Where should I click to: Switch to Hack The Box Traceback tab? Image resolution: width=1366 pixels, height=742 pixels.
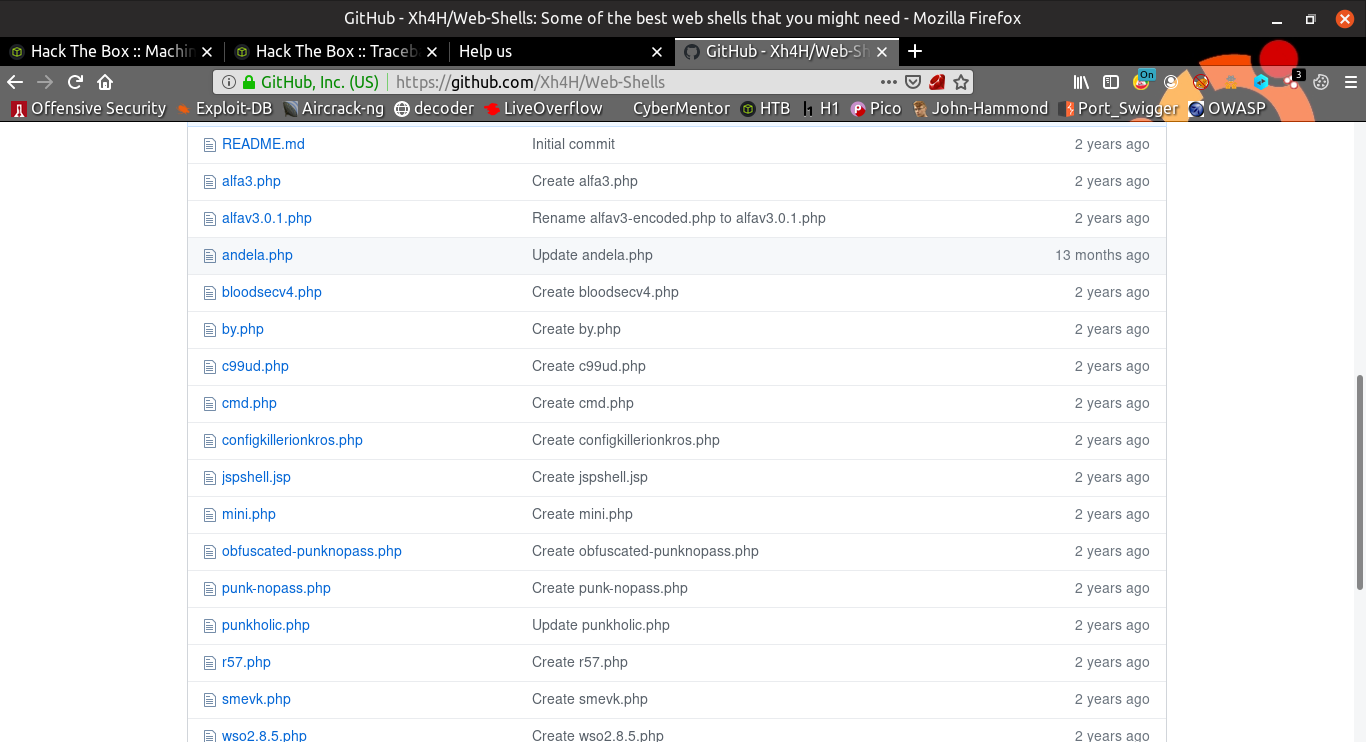click(336, 51)
